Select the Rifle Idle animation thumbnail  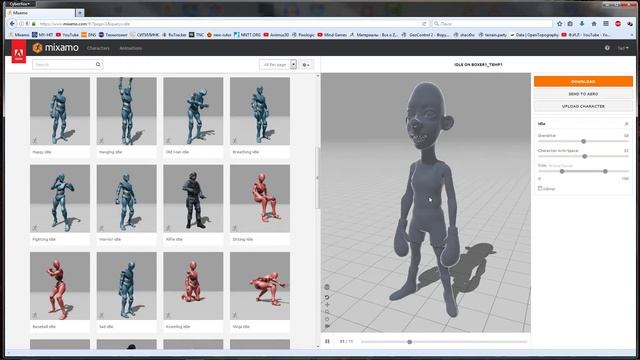tap(193, 198)
